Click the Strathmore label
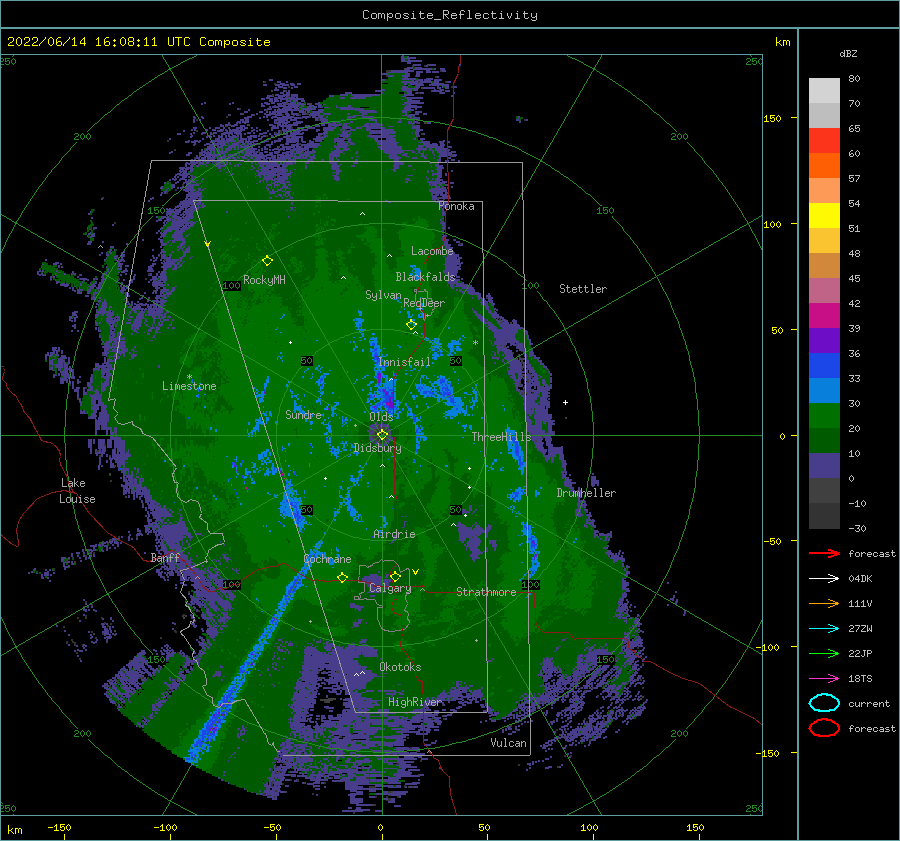900x841 pixels. coord(486,592)
